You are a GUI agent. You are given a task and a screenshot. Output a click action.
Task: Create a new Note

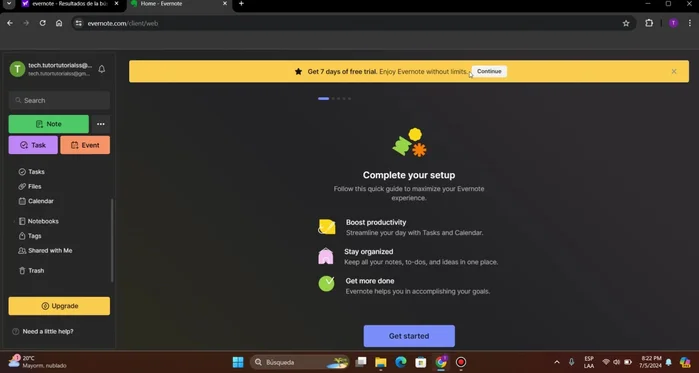tap(49, 124)
